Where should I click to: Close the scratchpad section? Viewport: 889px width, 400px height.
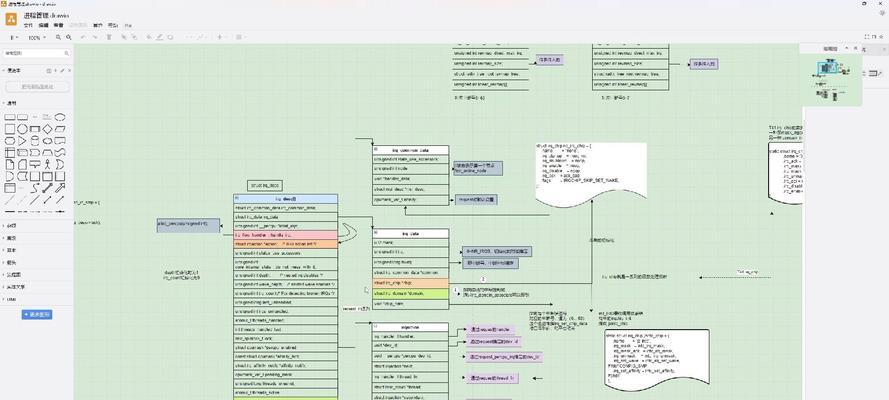click(x=69, y=71)
